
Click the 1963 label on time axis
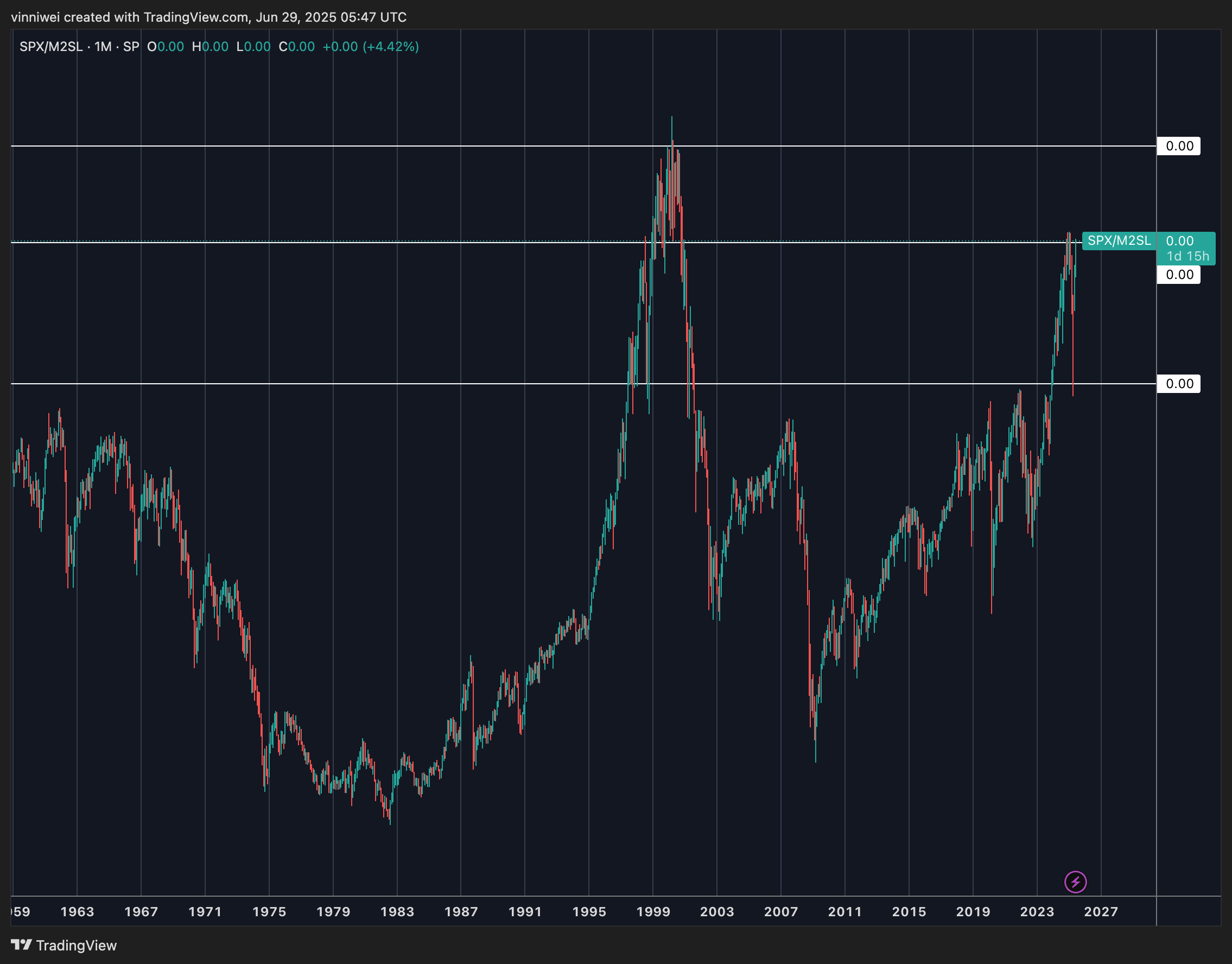(77, 911)
